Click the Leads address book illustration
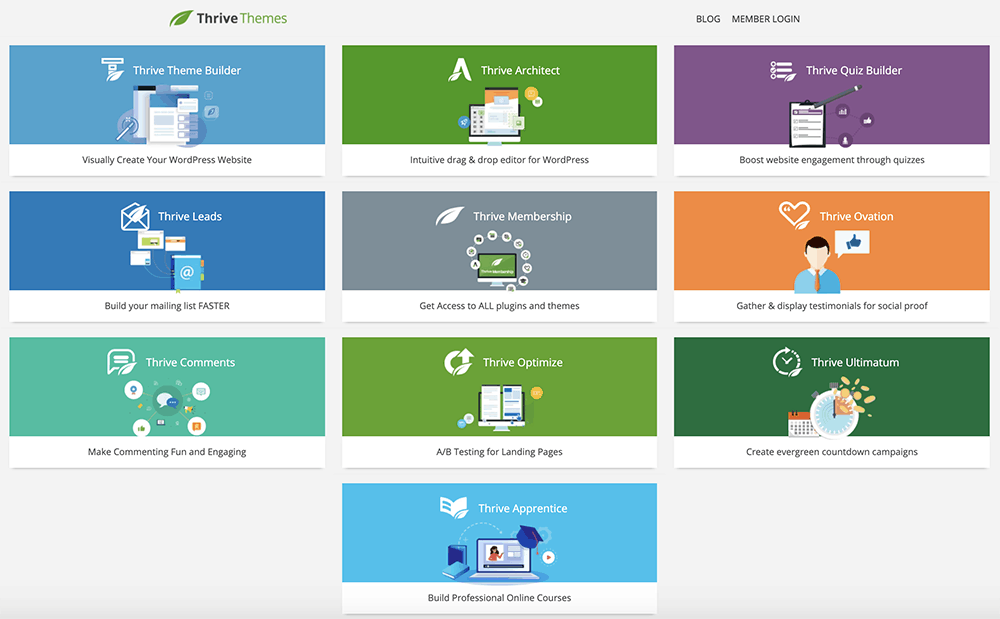Screen dimensions: 1000x619 click(x=167, y=261)
